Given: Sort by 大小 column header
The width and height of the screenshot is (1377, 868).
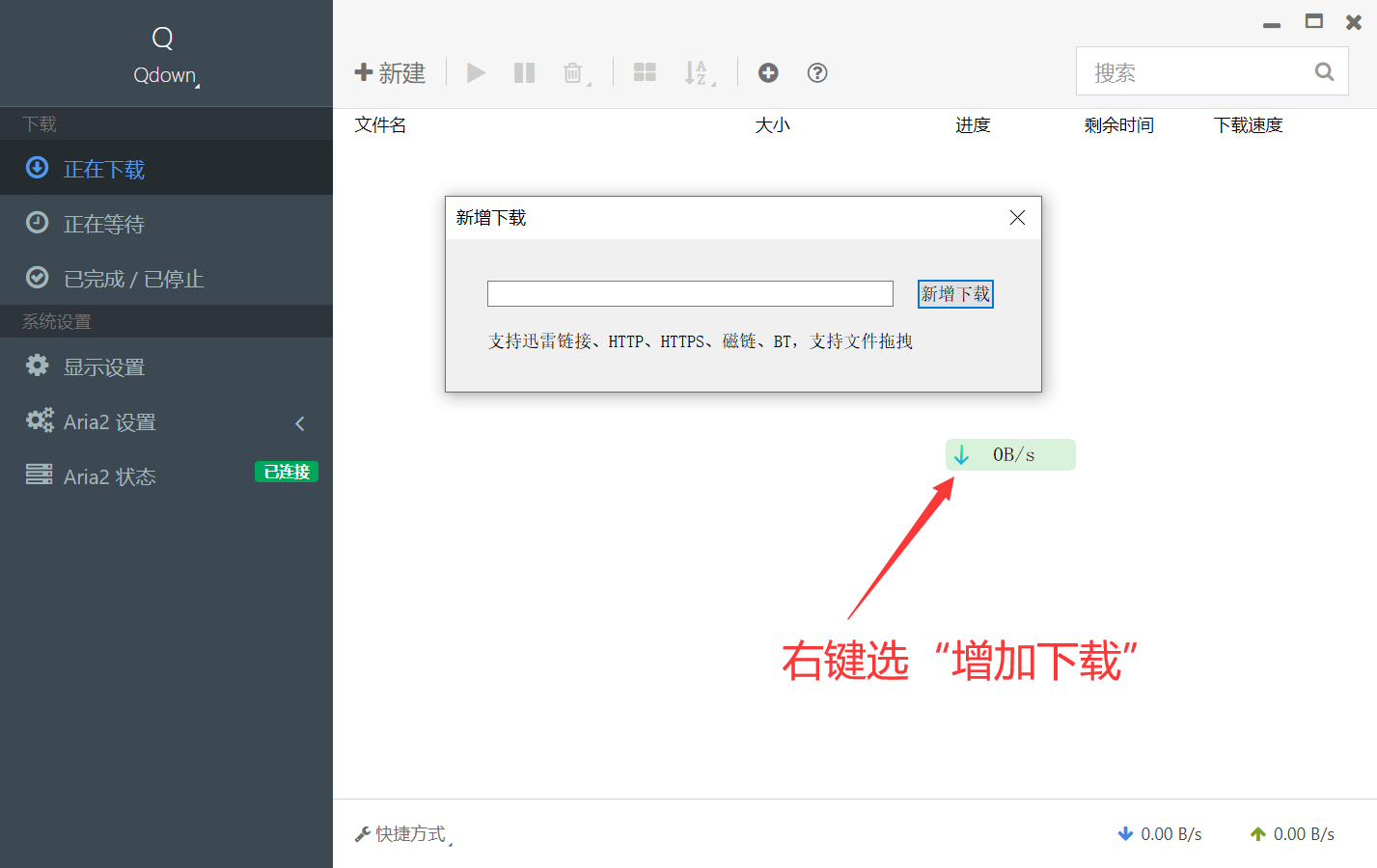Looking at the screenshot, I should click(x=772, y=125).
